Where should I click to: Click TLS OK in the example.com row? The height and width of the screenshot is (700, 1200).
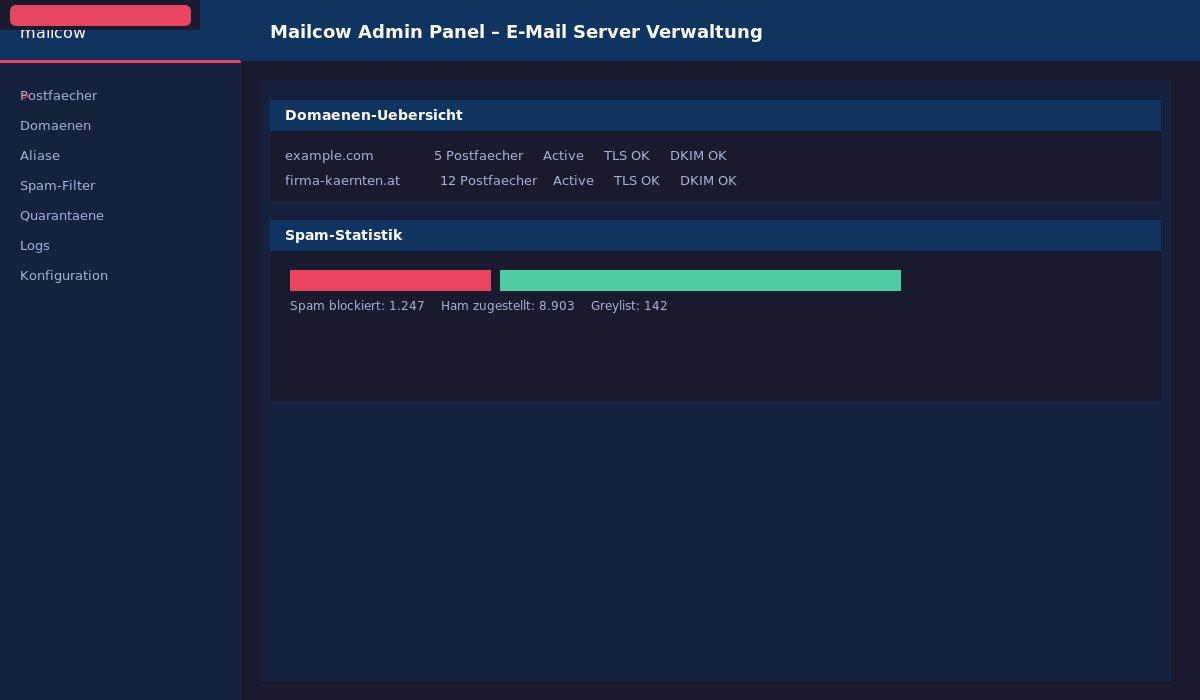(626, 156)
